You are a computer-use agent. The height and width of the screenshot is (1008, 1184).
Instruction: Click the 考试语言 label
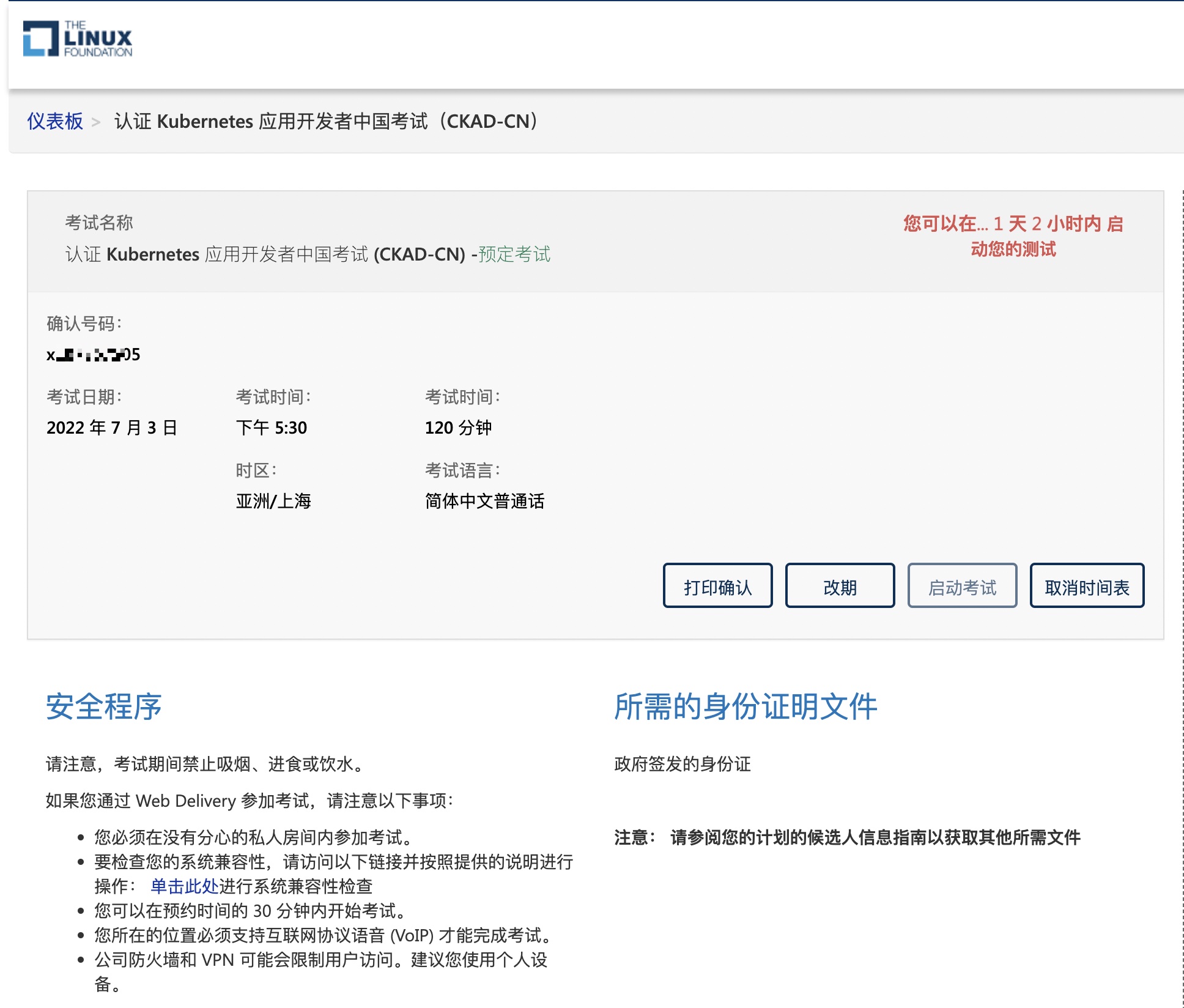(463, 470)
